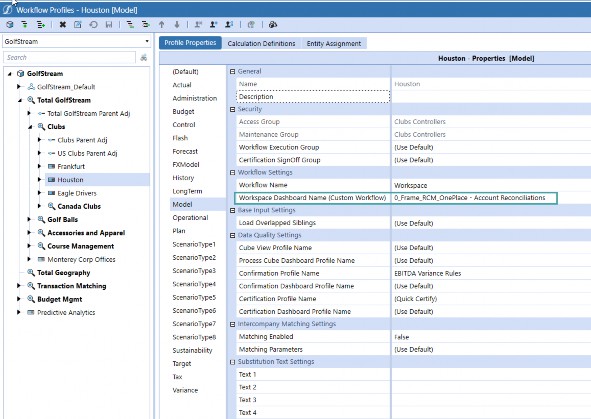The width and height of the screenshot is (591, 419).
Task: Click the cube root profile toolbar icon
Action: [x=9, y=24]
